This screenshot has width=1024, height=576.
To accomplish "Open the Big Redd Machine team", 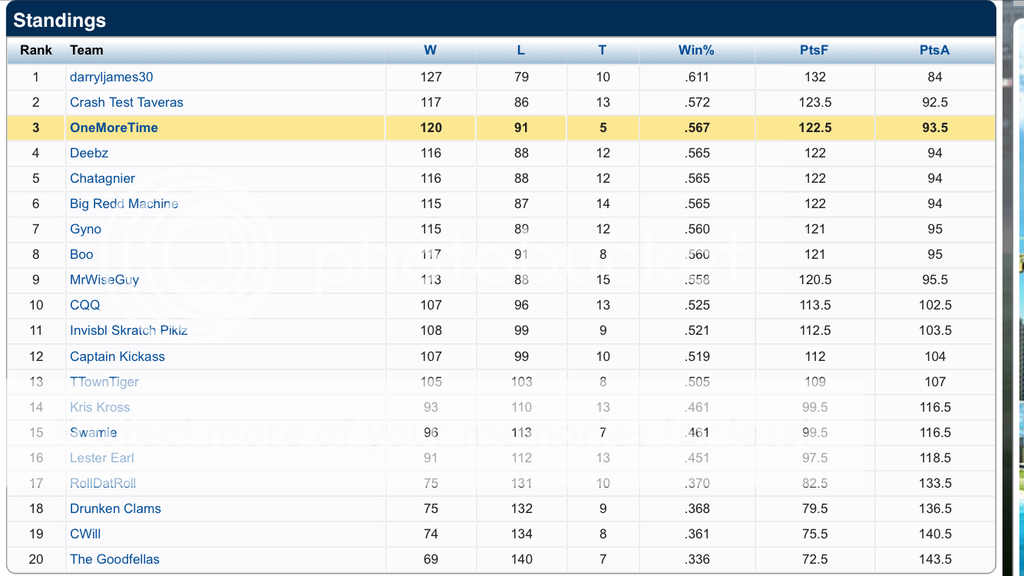I will point(124,204).
